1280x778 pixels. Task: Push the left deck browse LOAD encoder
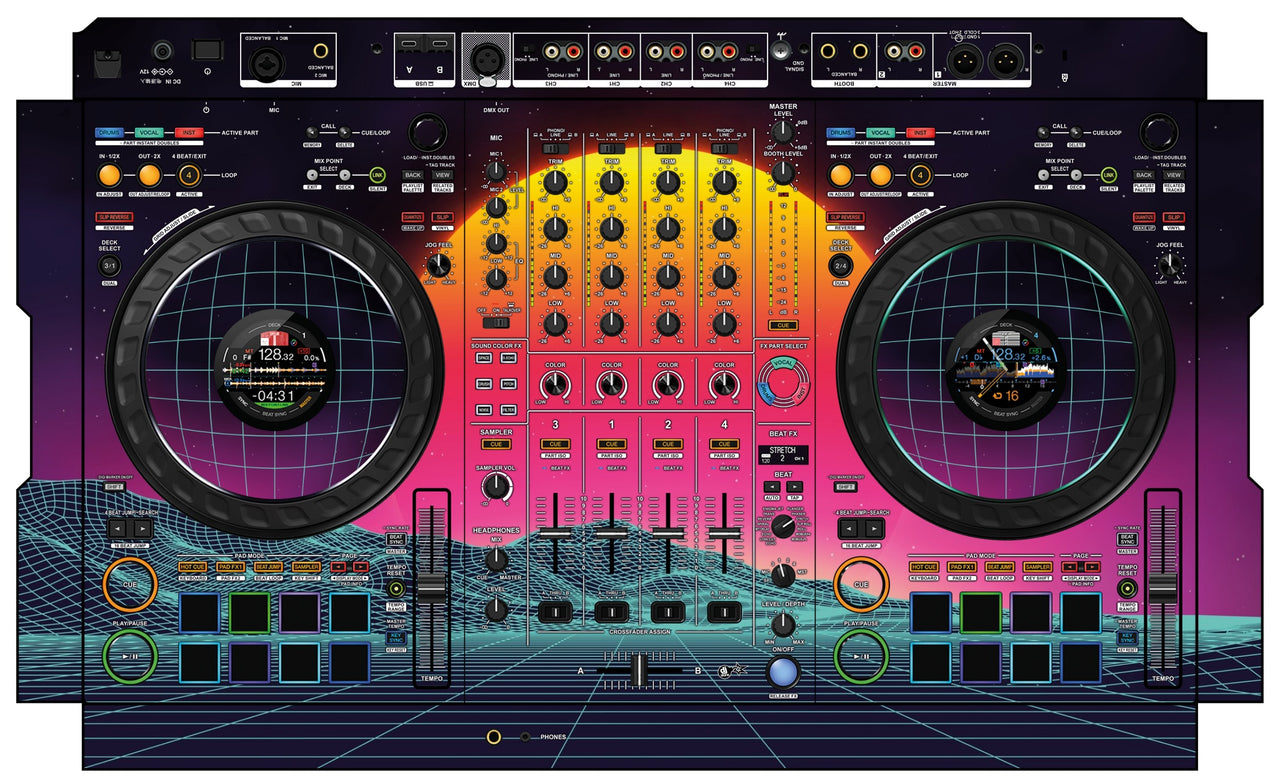426,133
